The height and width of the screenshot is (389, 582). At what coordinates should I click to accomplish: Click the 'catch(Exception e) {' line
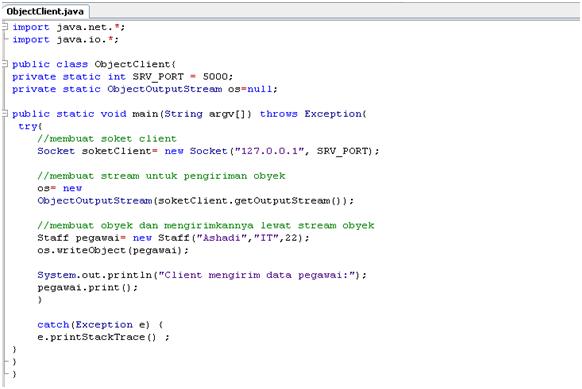click(100, 325)
